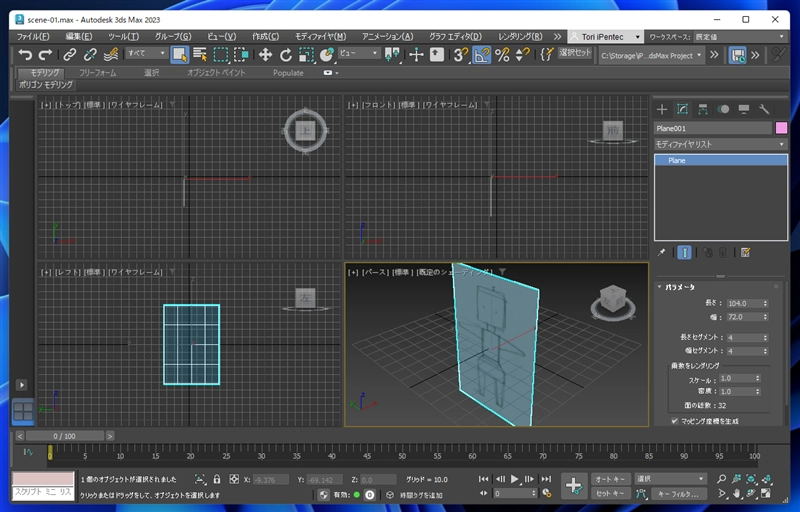
Task: Toggle the Selection Lock padlock icon
Action: 217,479
